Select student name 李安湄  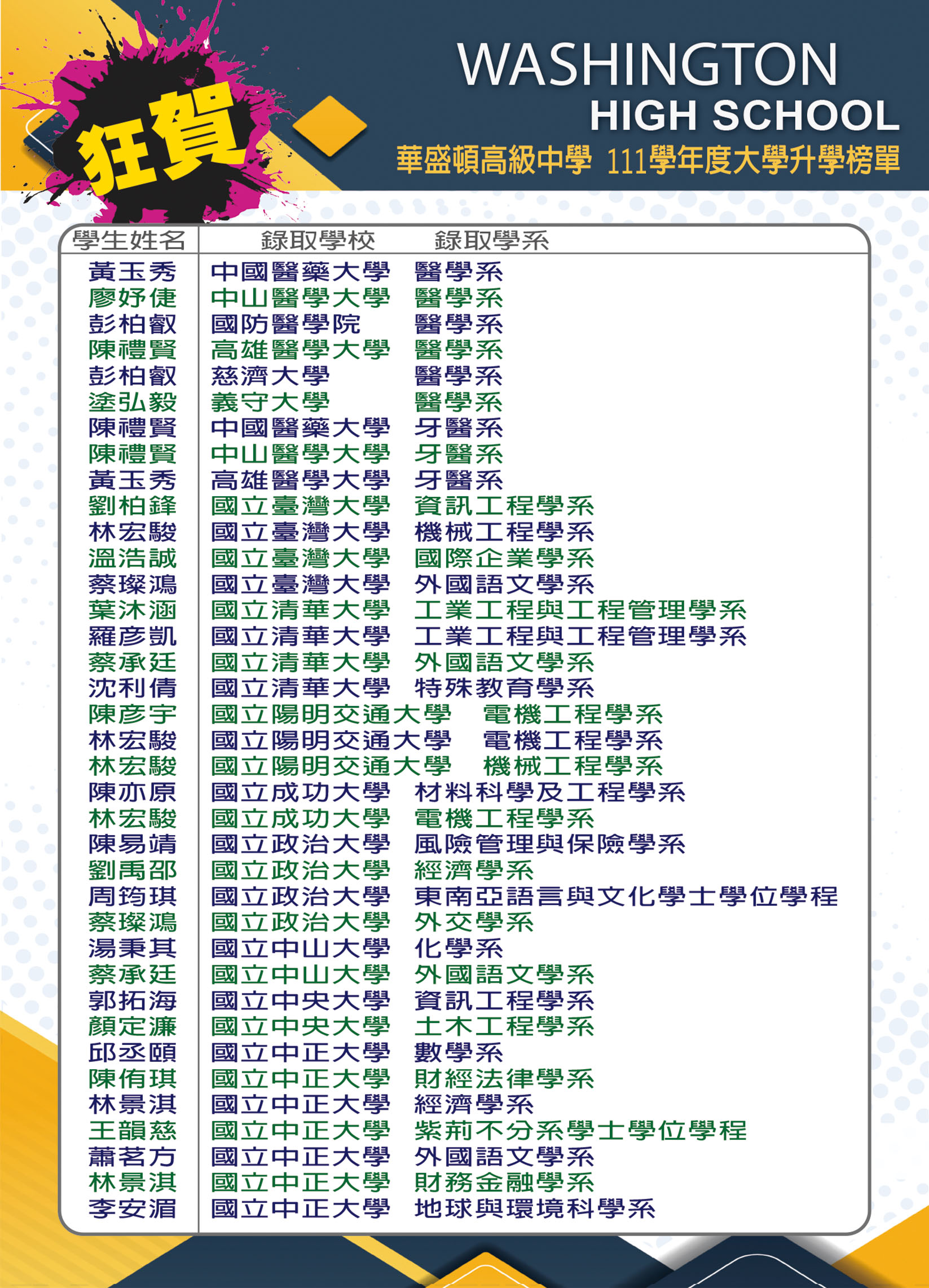click(133, 1208)
